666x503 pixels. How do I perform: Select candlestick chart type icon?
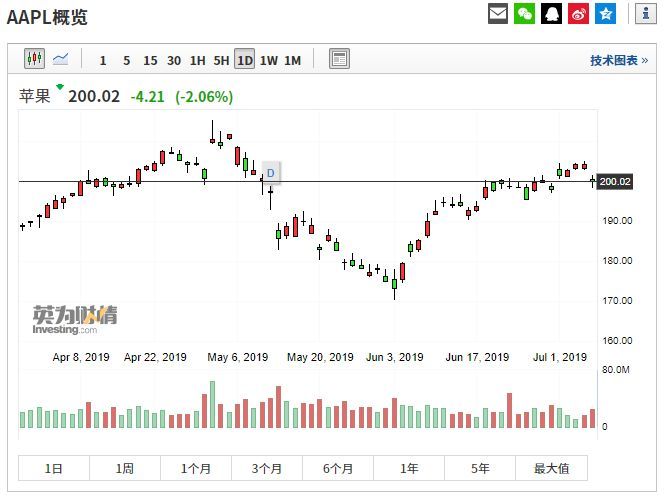tap(34, 59)
